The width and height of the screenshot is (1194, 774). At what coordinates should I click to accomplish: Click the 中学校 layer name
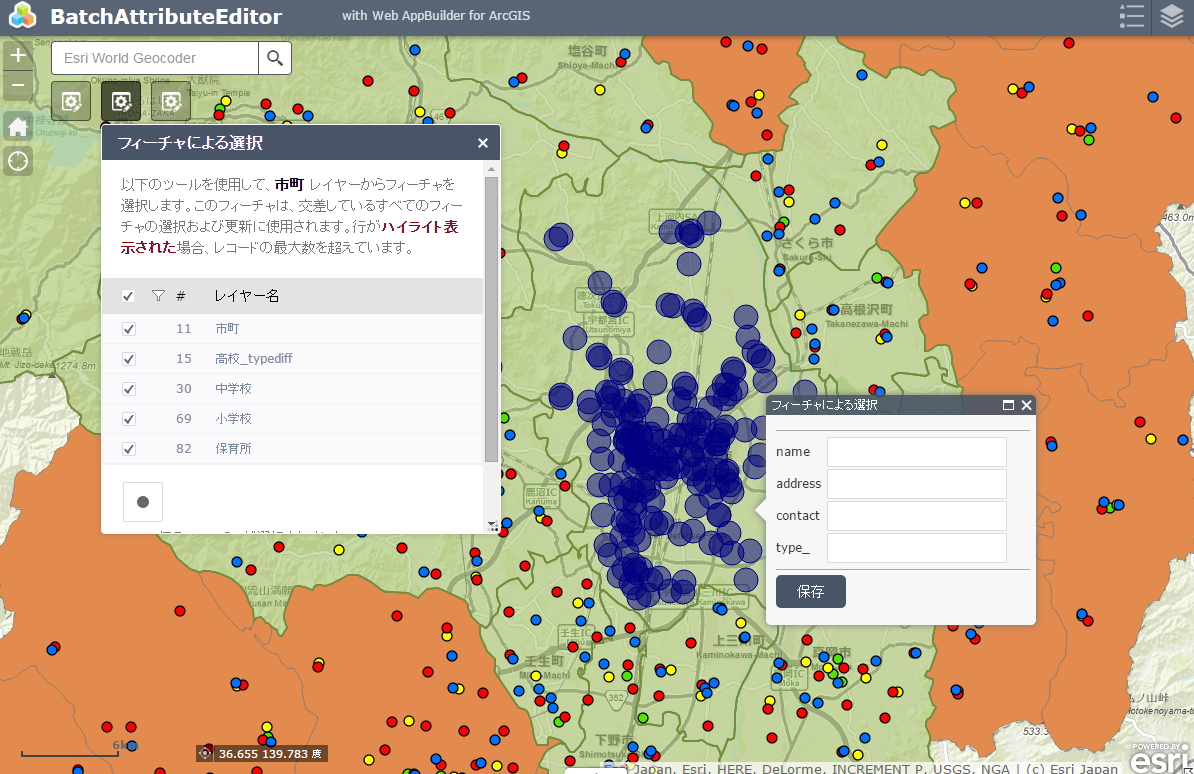(233, 389)
